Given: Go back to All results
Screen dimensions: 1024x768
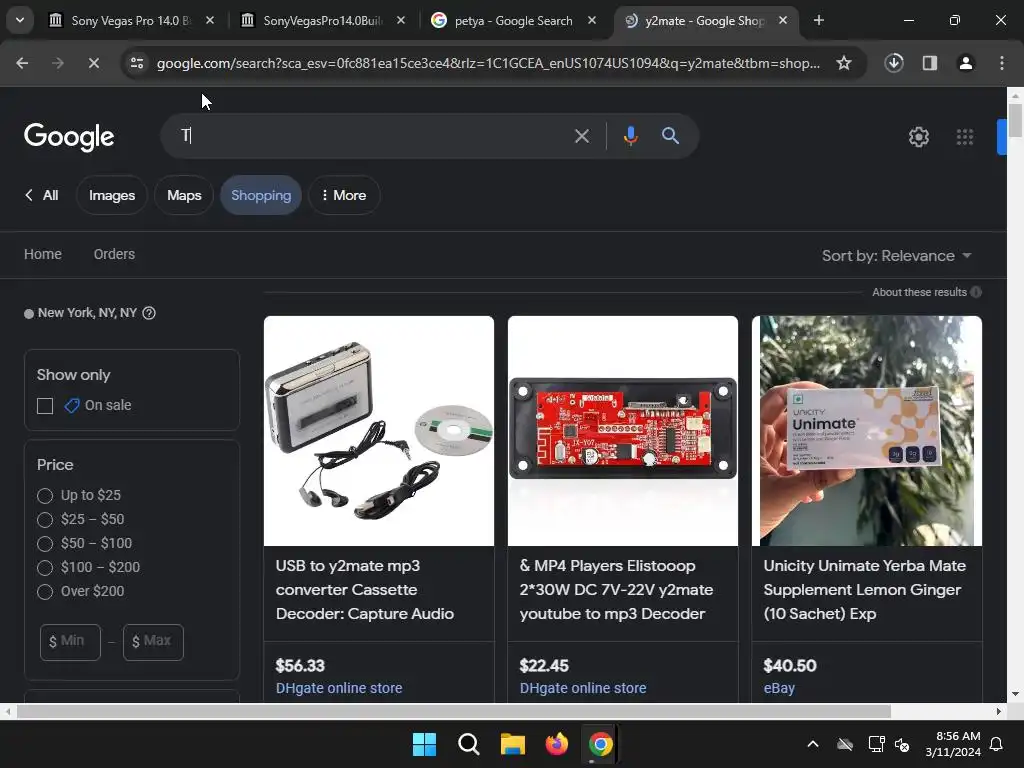Looking at the screenshot, I should coord(42,195).
